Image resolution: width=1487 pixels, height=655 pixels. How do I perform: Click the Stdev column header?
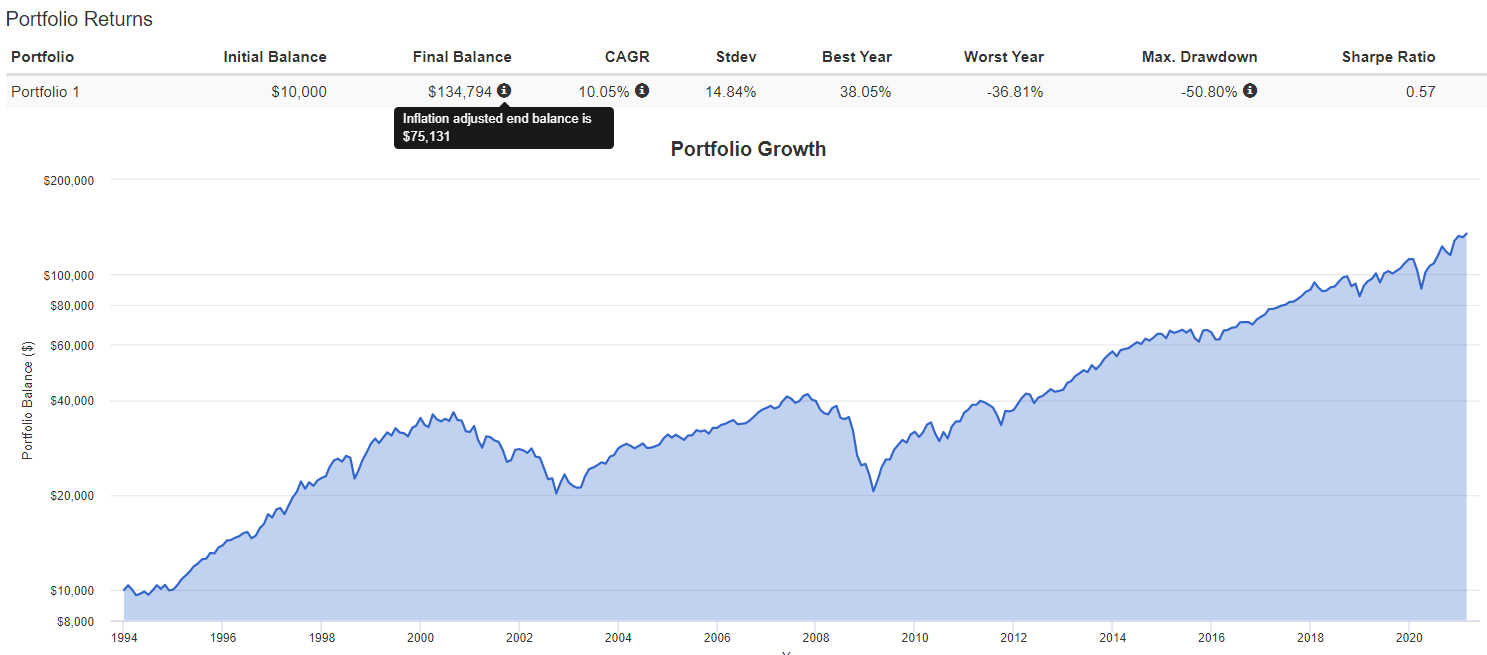(x=736, y=57)
